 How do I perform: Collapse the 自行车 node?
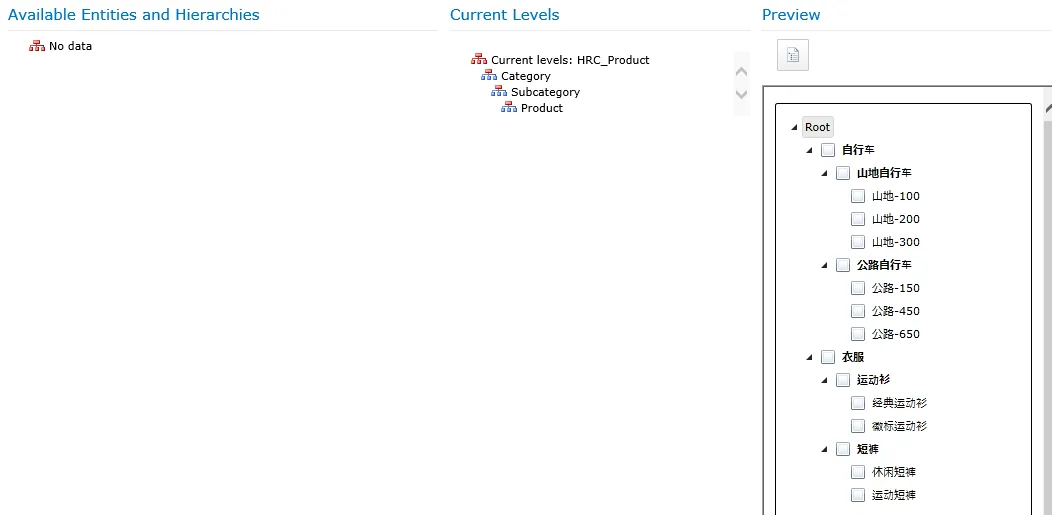[x=810, y=150]
